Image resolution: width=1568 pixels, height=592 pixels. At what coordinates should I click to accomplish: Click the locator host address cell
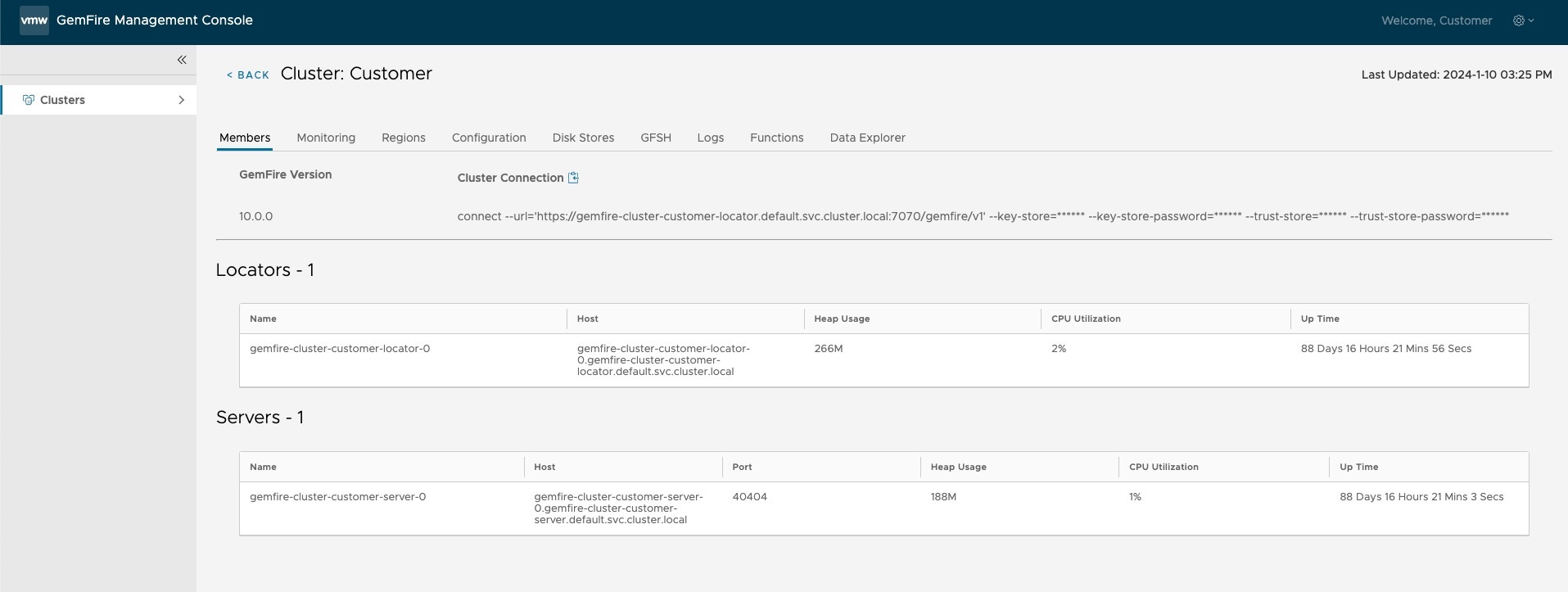pyautogui.click(x=663, y=360)
